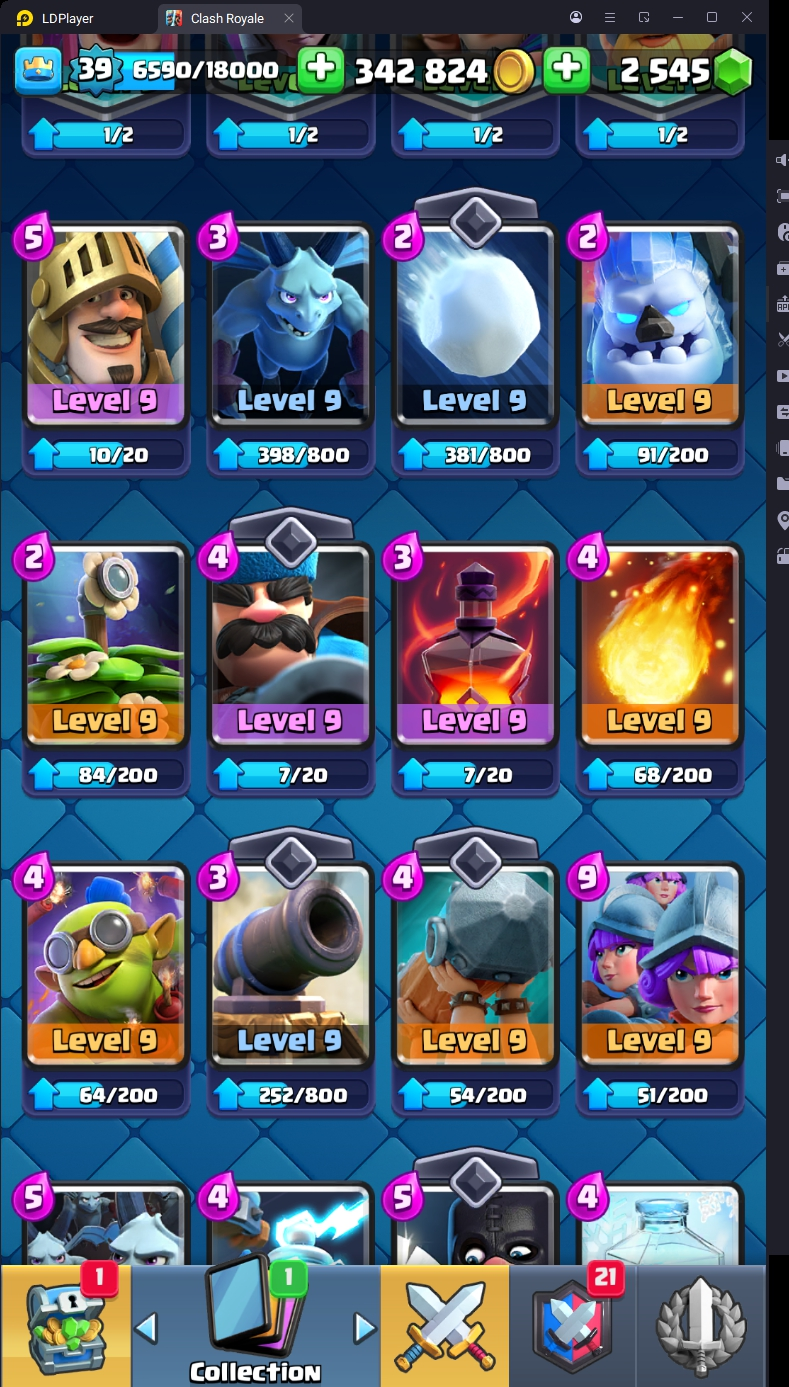The height and width of the screenshot is (1387, 789).
Task: Open the LDPlayer hamburger menu
Action: click(610, 18)
